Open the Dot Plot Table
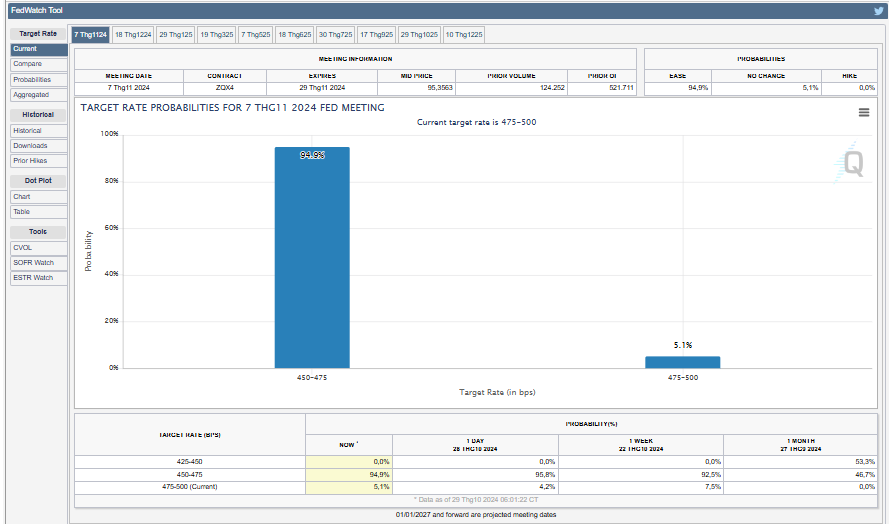Screen dimensions: 889x524 click(x=38, y=212)
